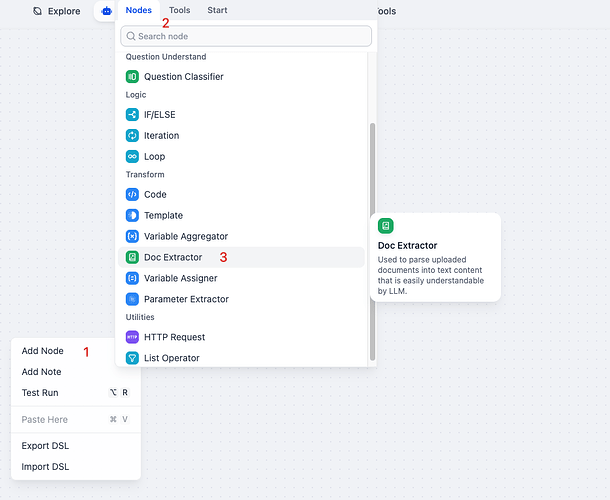Switch to the Tools tab

(179, 10)
